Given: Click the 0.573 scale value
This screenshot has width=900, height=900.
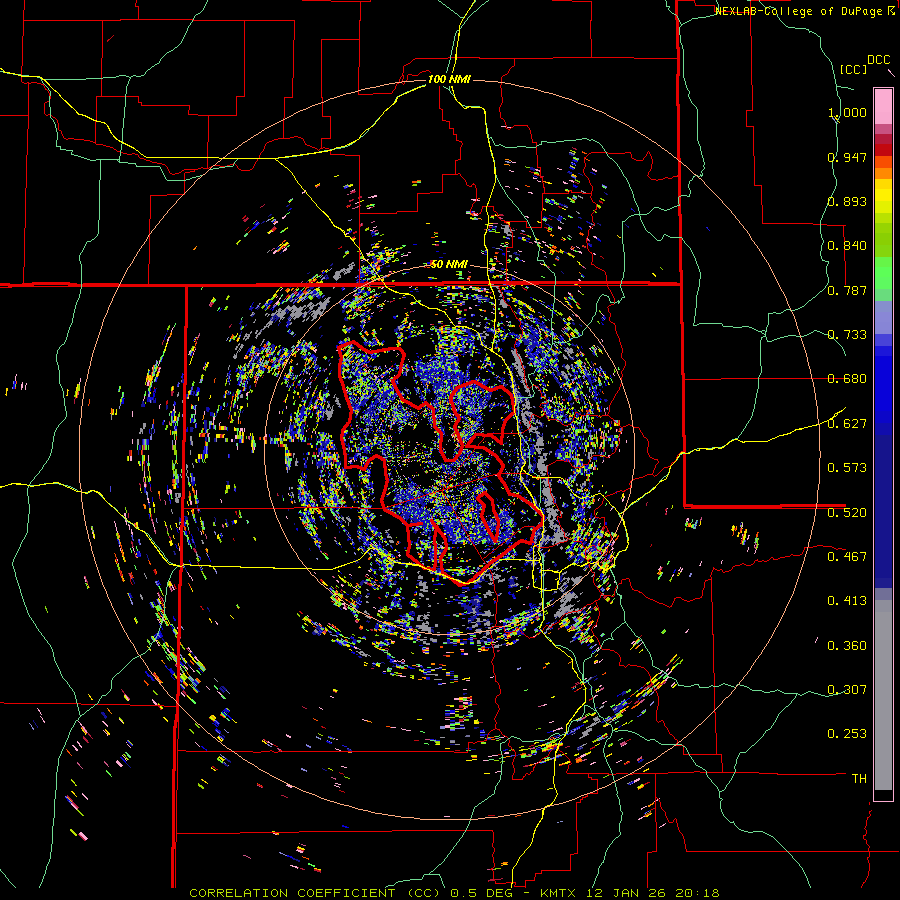Looking at the screenshot, I should point(847,468).
